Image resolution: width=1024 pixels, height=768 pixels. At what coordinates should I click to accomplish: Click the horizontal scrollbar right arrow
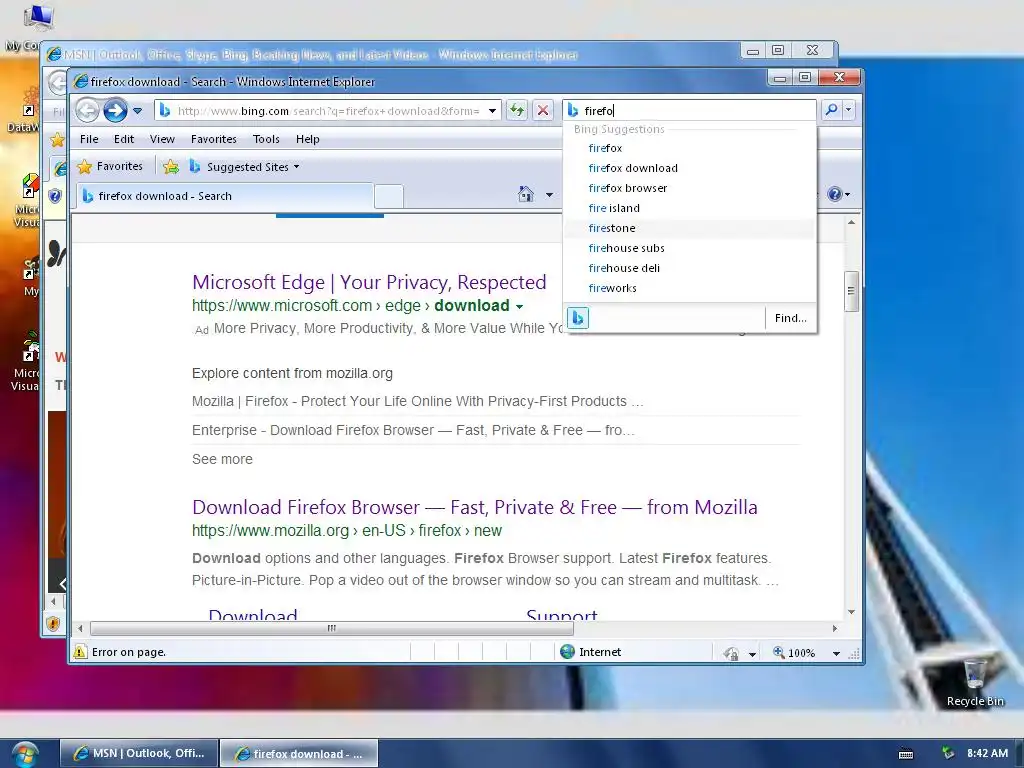point(835,628)
